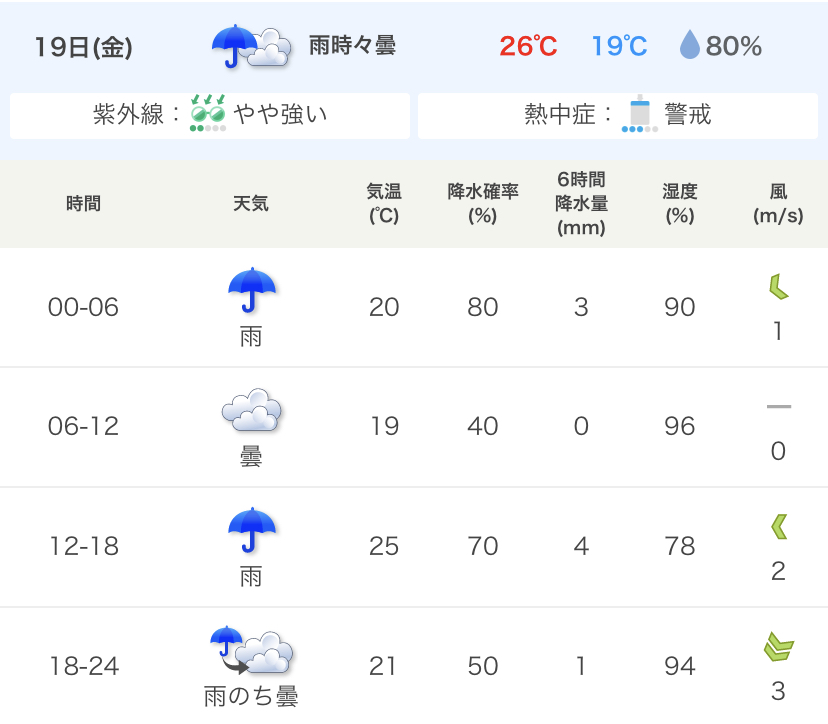Click the rain-and-cloud icon beside 19日(金)
This screenshot has height=724, width=828.
pos(251,47)
